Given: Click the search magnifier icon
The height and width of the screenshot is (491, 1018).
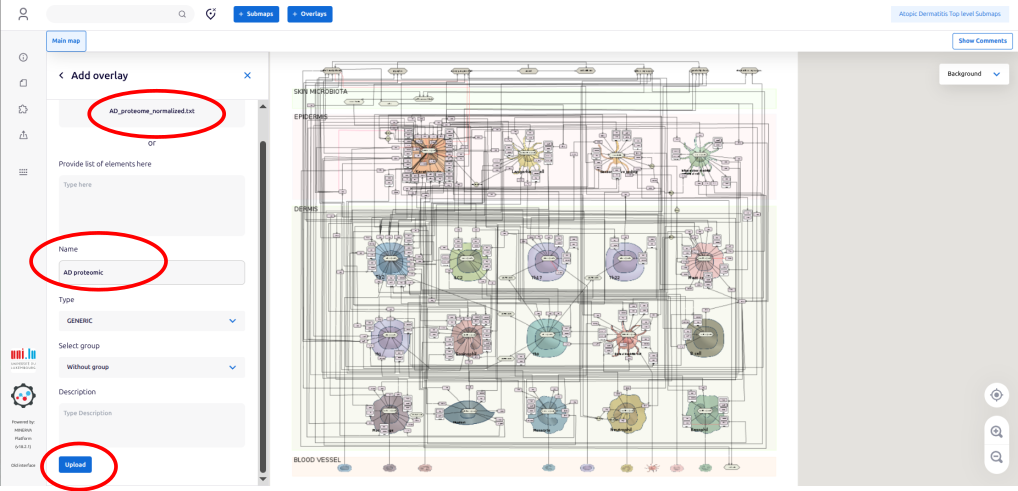Looking at the screenshot, I should tap(182, 14).
